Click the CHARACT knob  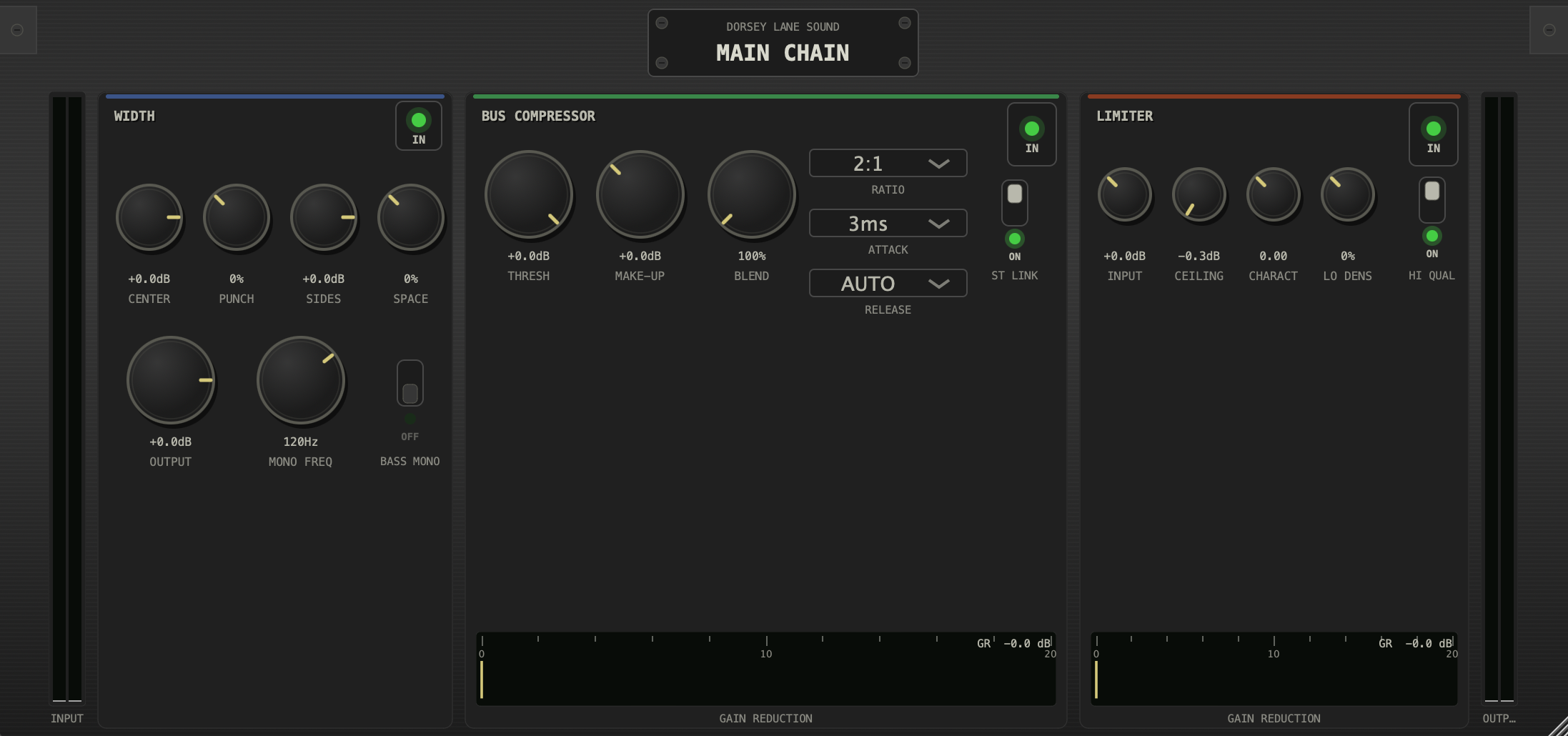tap(1274, 194)
